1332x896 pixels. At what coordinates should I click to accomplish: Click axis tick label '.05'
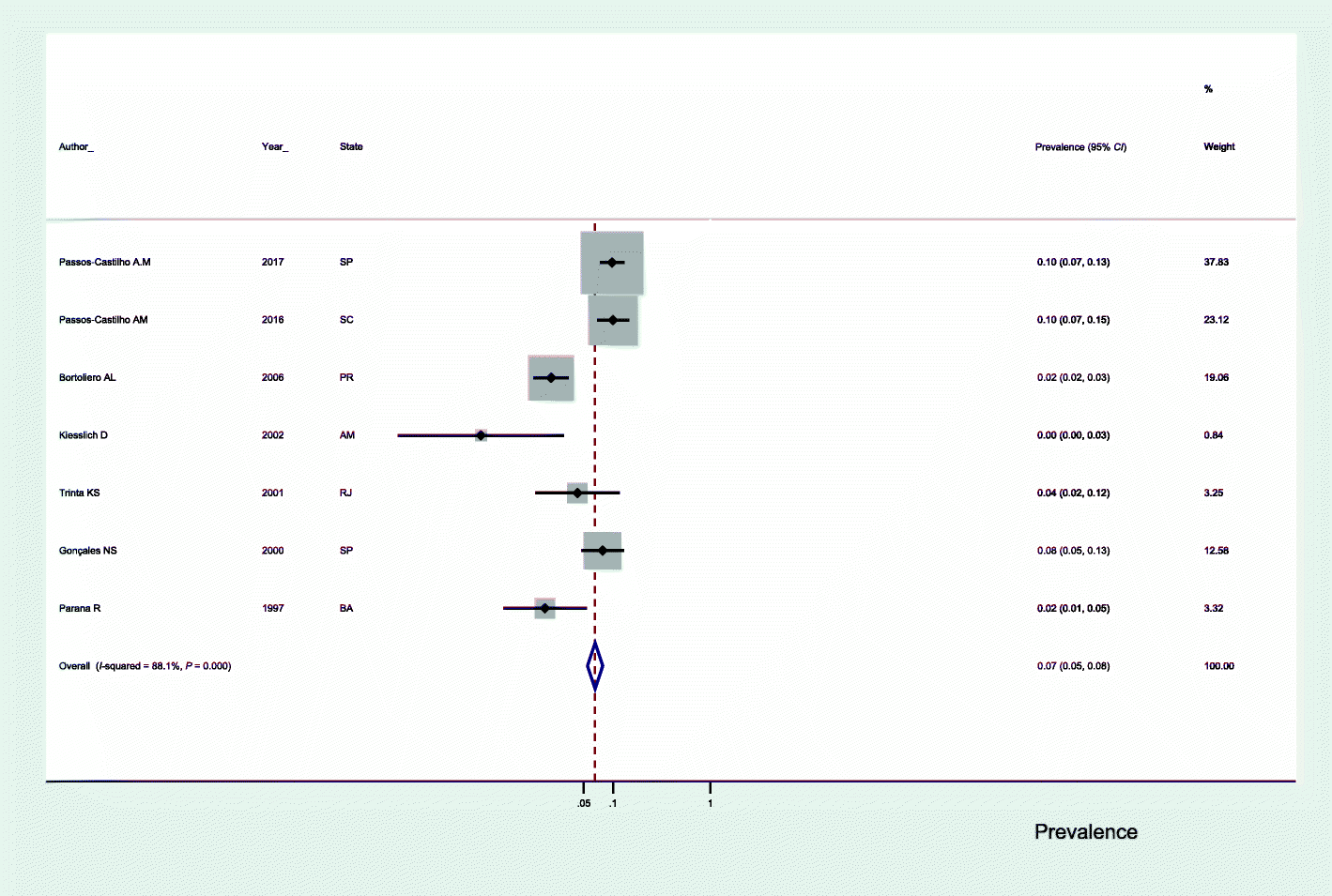pos(584,804)
